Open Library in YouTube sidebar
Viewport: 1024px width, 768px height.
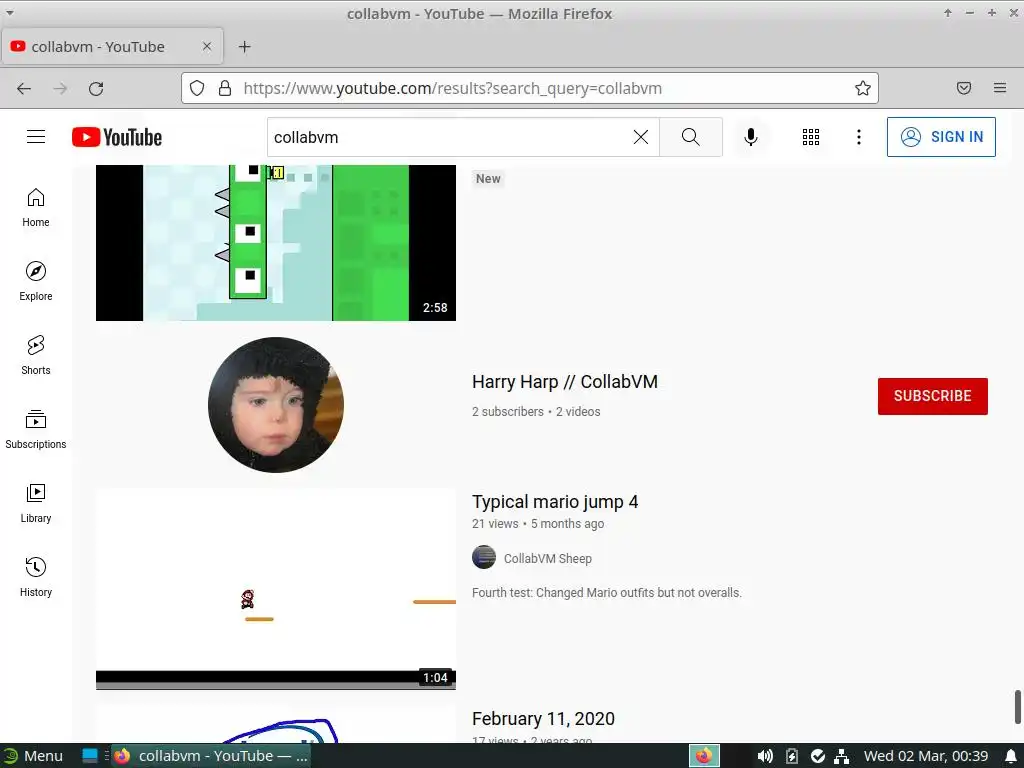click(36, 504)
